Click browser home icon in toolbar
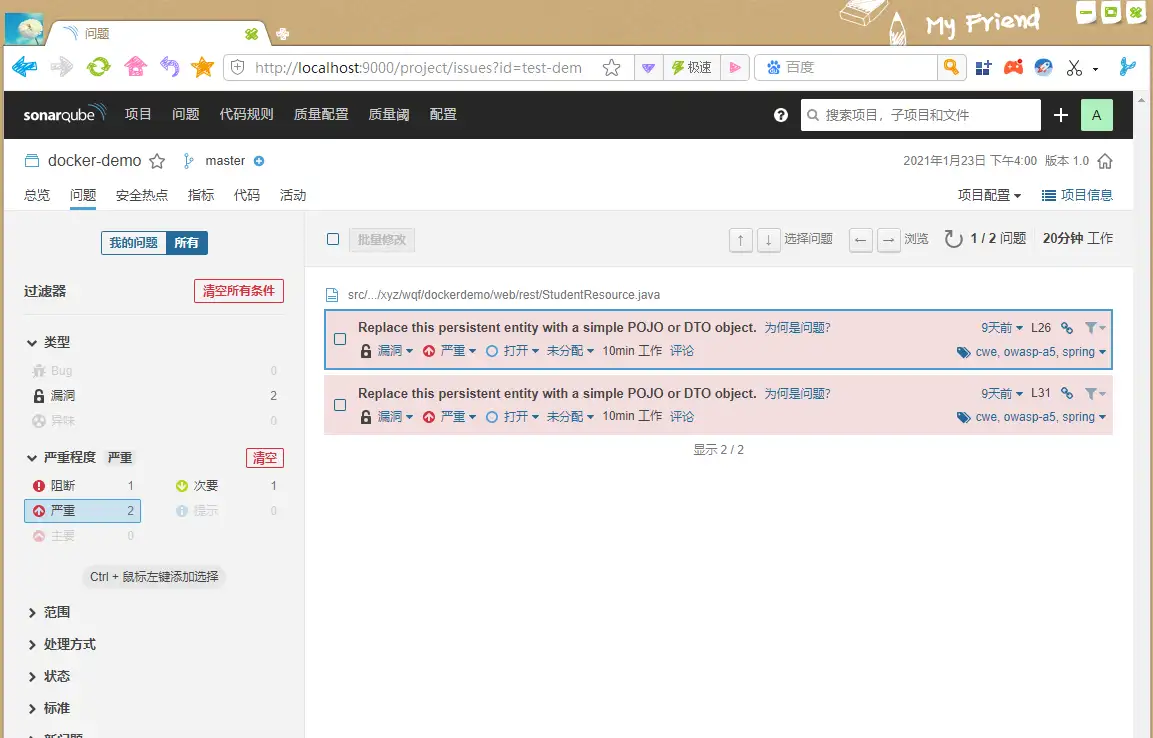 coord(135,67)
